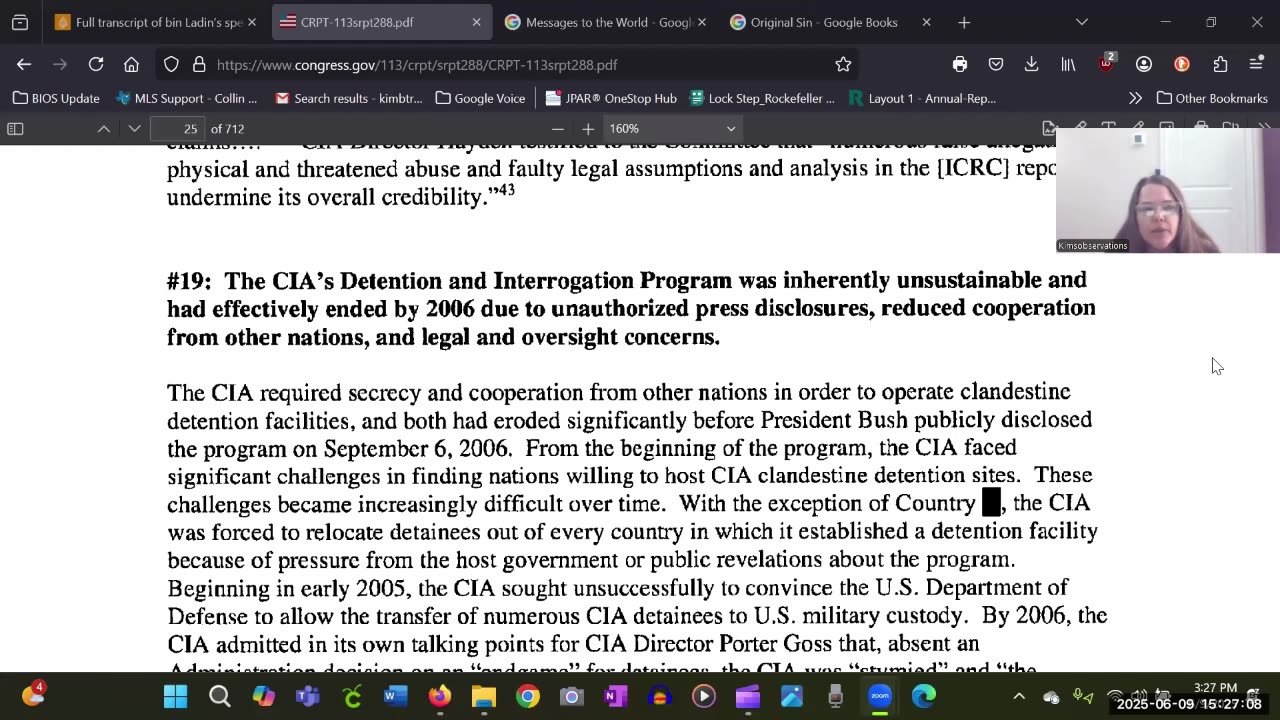Click the #19 finding heading text
Screen dimensions: 1280x720
point(631,308)
